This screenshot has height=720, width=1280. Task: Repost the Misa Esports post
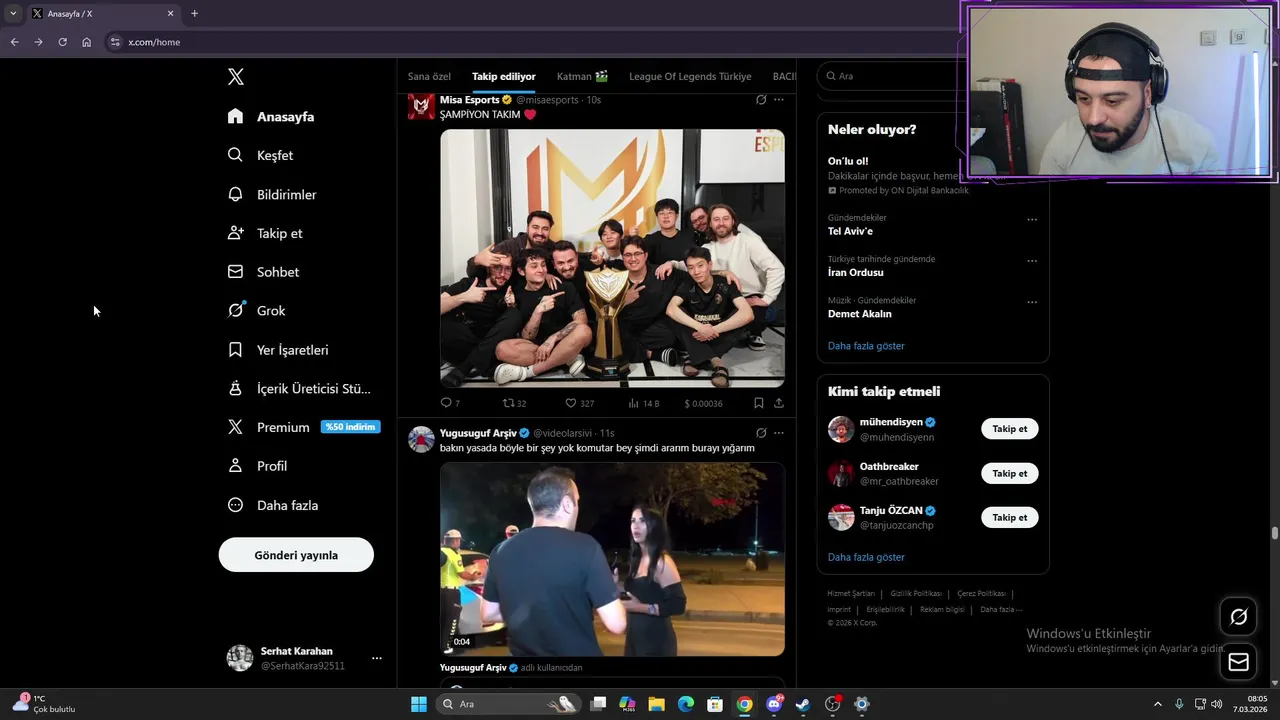tap(514, 403)
